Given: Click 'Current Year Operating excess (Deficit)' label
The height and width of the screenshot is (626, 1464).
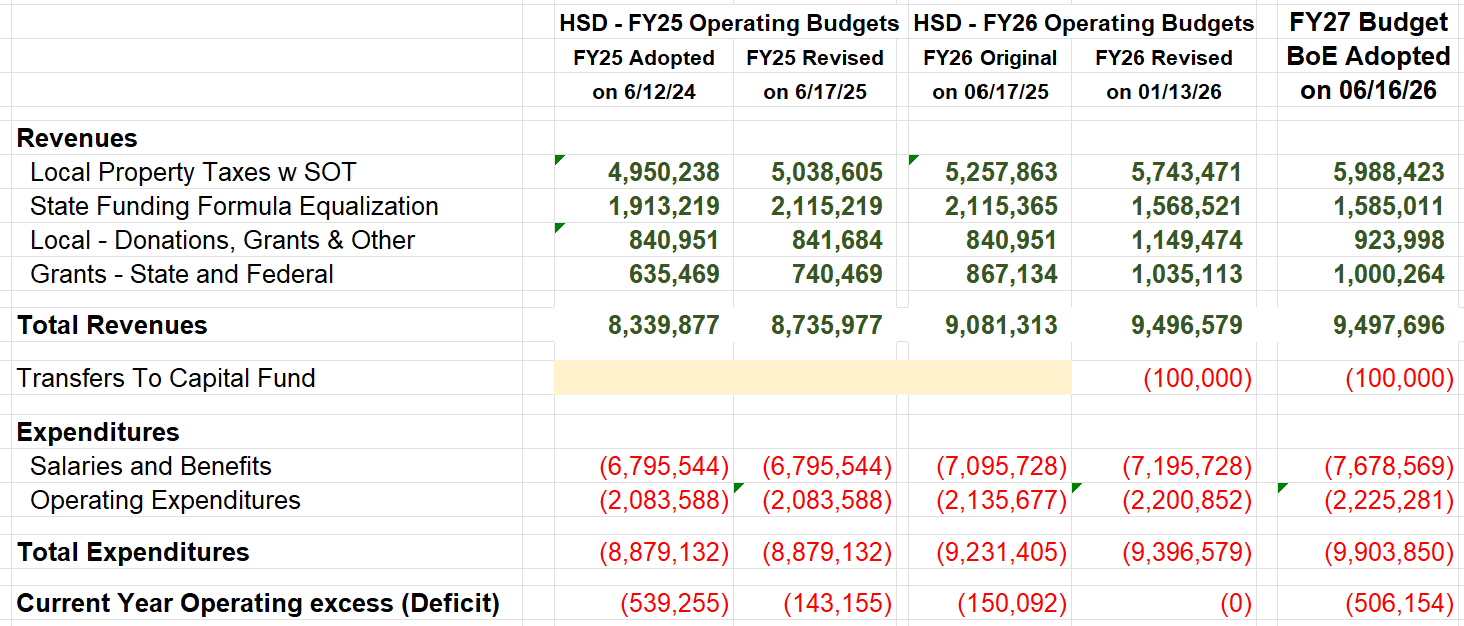Looking at the screenshot, I should [258, 603].
